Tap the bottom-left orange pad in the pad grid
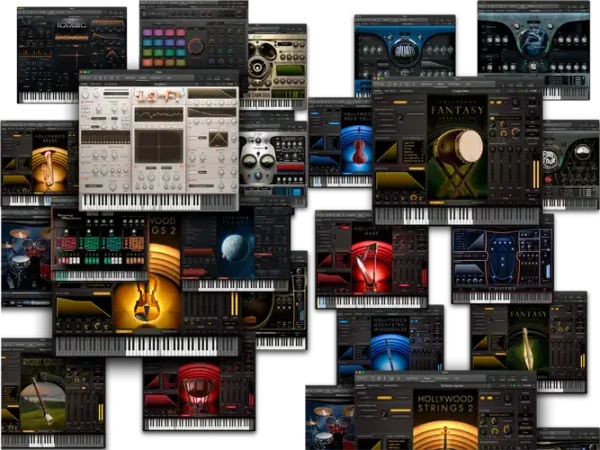This screenshot has height=450, width=600. [x=147, y=62]
